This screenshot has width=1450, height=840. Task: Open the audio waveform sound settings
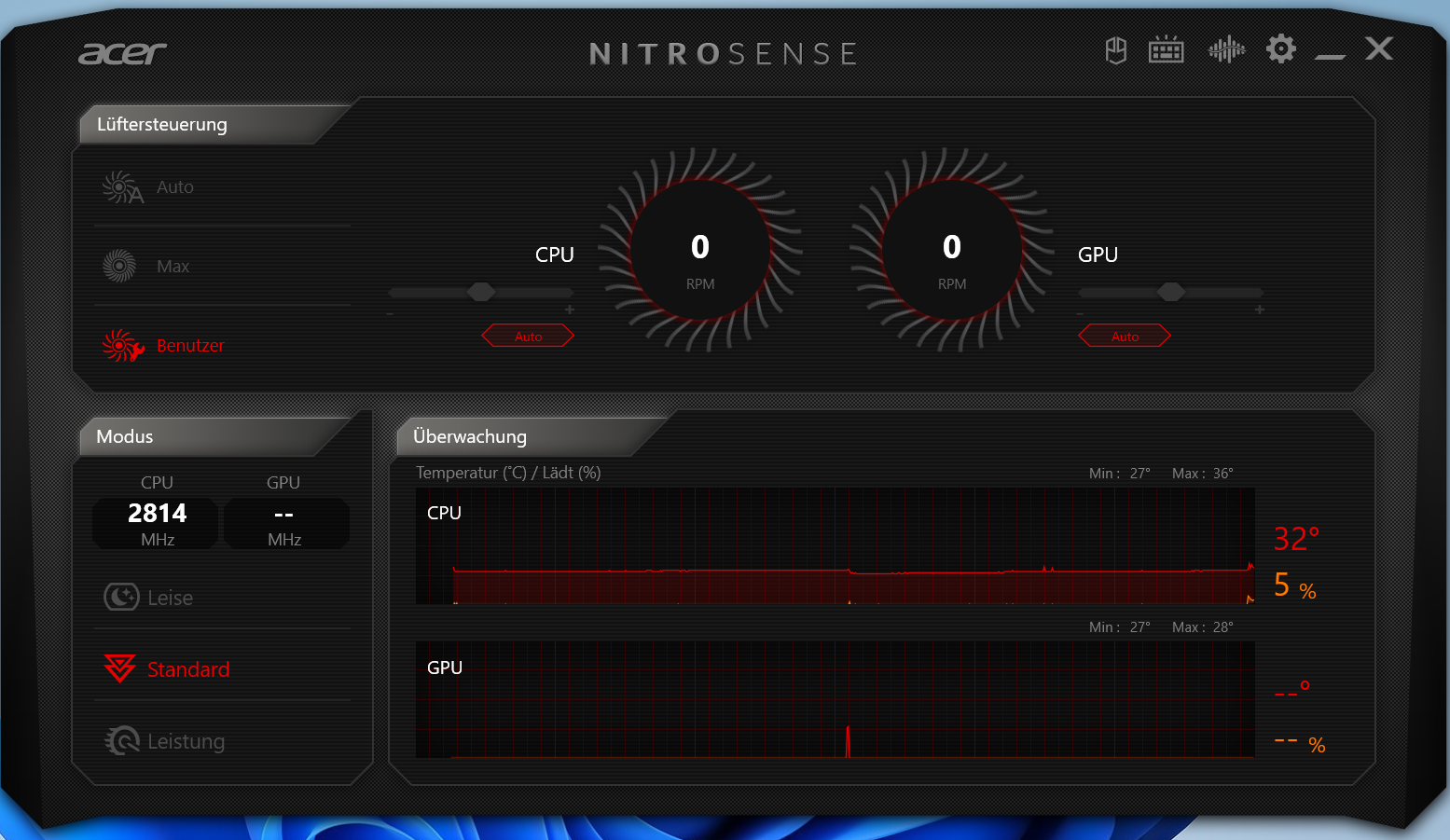coord(1226,49)
